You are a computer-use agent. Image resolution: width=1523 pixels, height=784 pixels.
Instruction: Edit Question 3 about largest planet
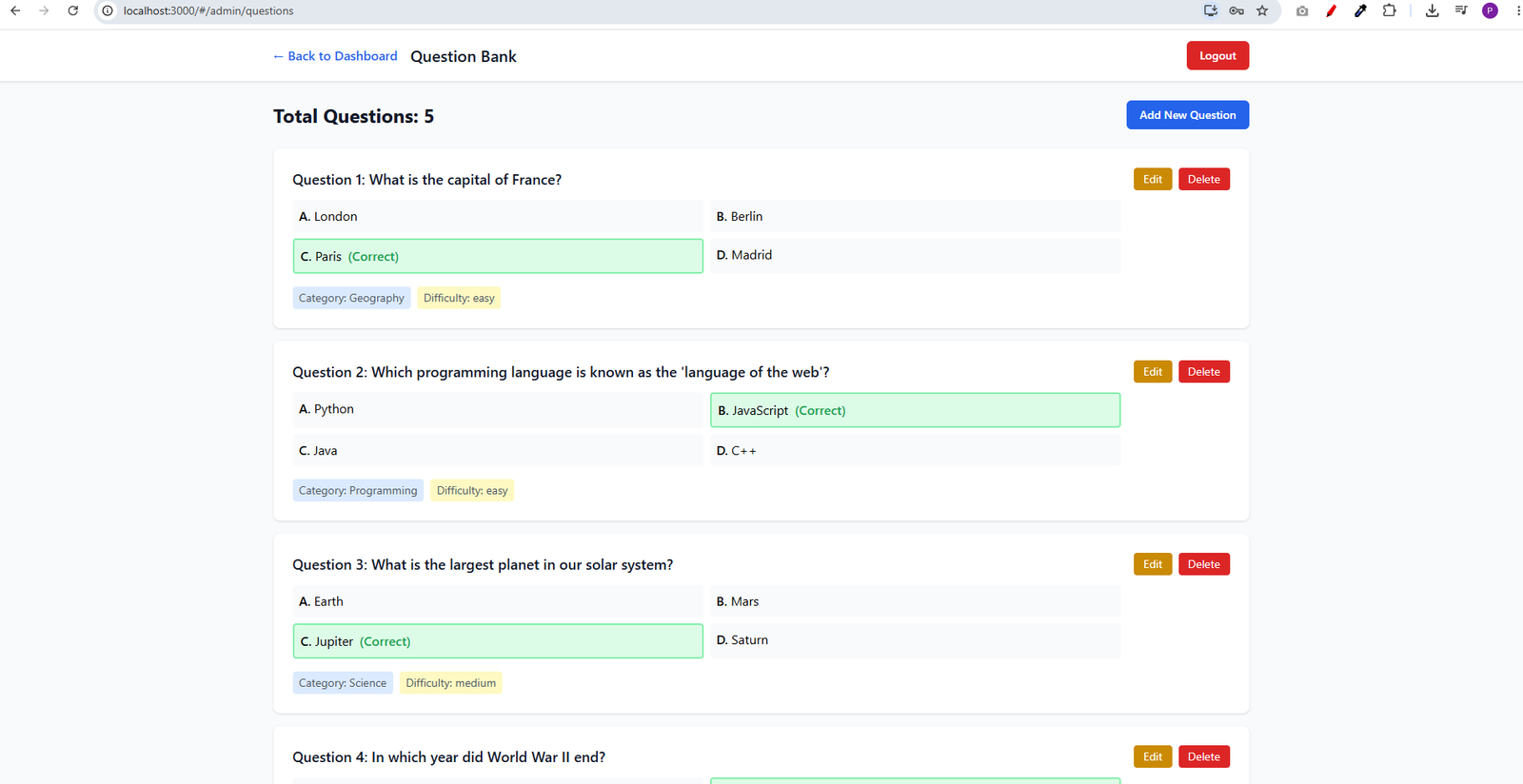coord(1153,564)
